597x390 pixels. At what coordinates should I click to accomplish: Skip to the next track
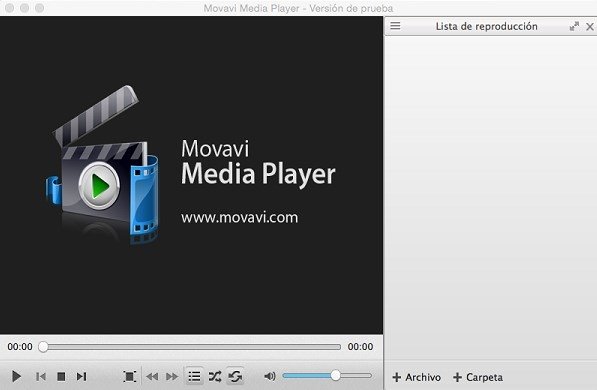(x=81, y=377)
